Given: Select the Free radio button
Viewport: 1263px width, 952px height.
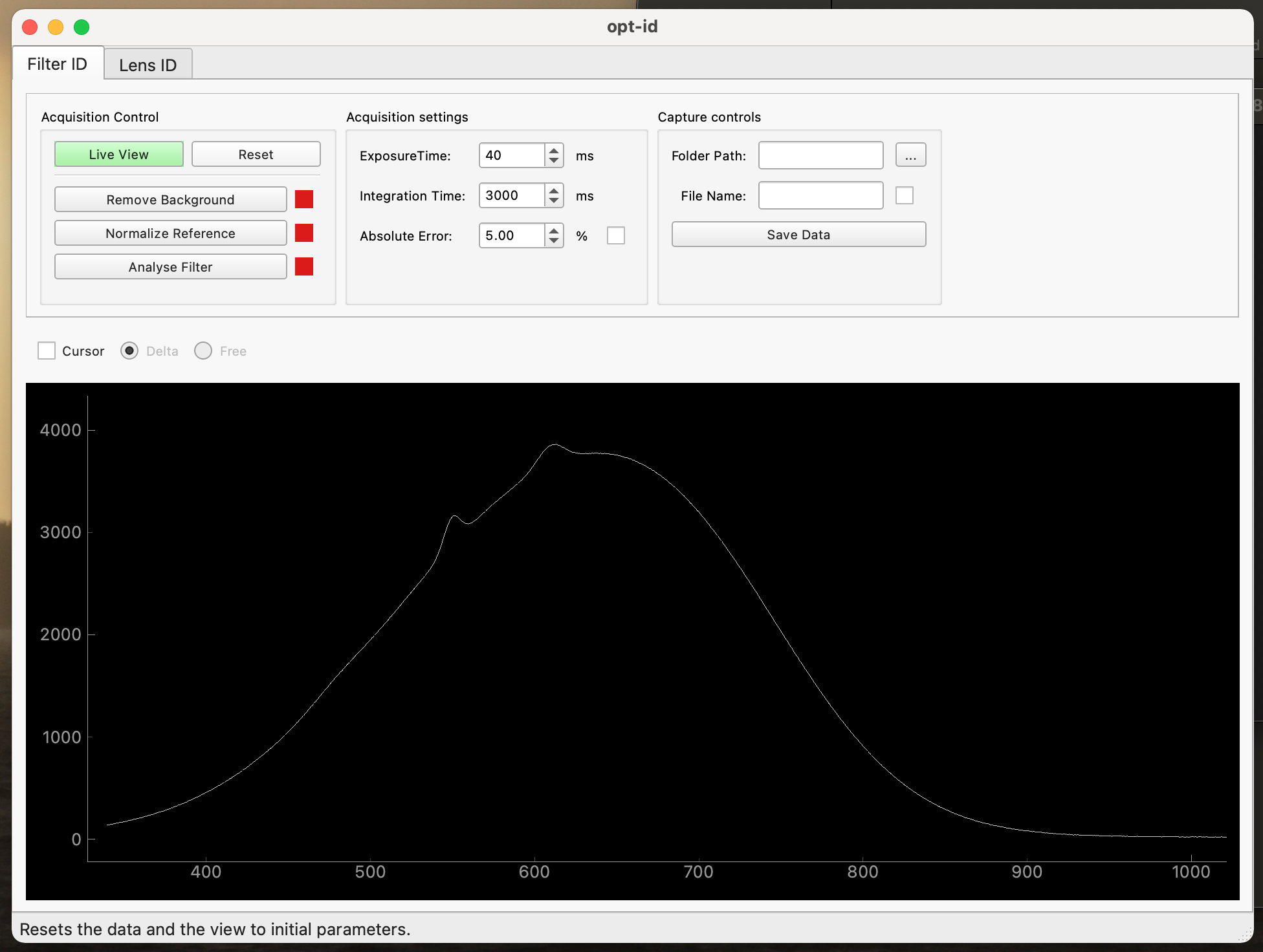Looking at the screenshot, I should click(x=203, y=351).
